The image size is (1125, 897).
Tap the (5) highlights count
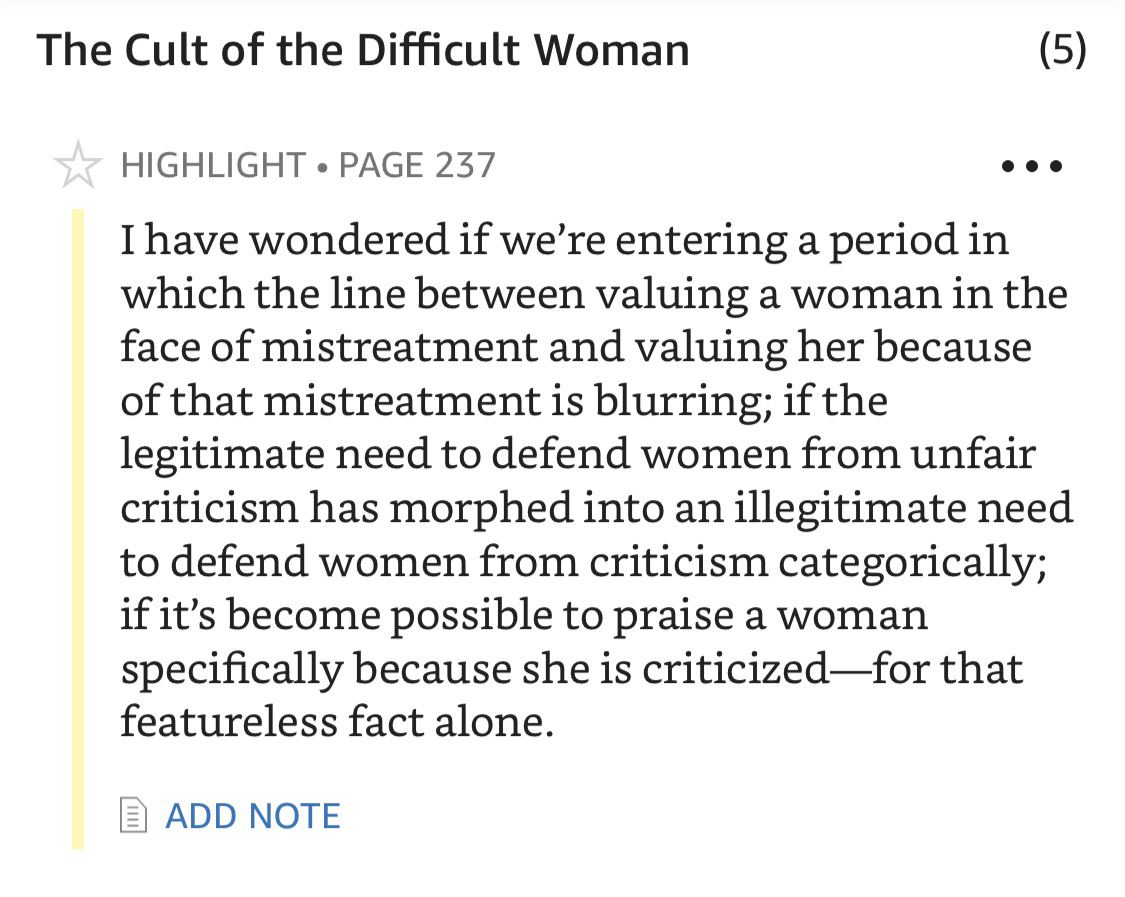pyautogui.click(x=1062, y=50)
